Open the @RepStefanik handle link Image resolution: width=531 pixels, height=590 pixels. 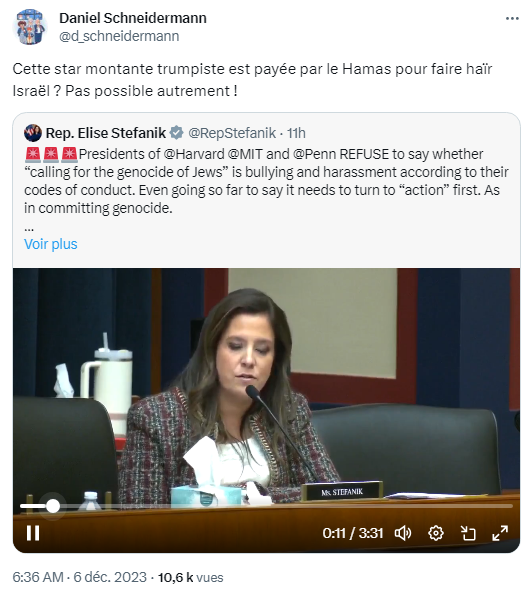[232, 133]
